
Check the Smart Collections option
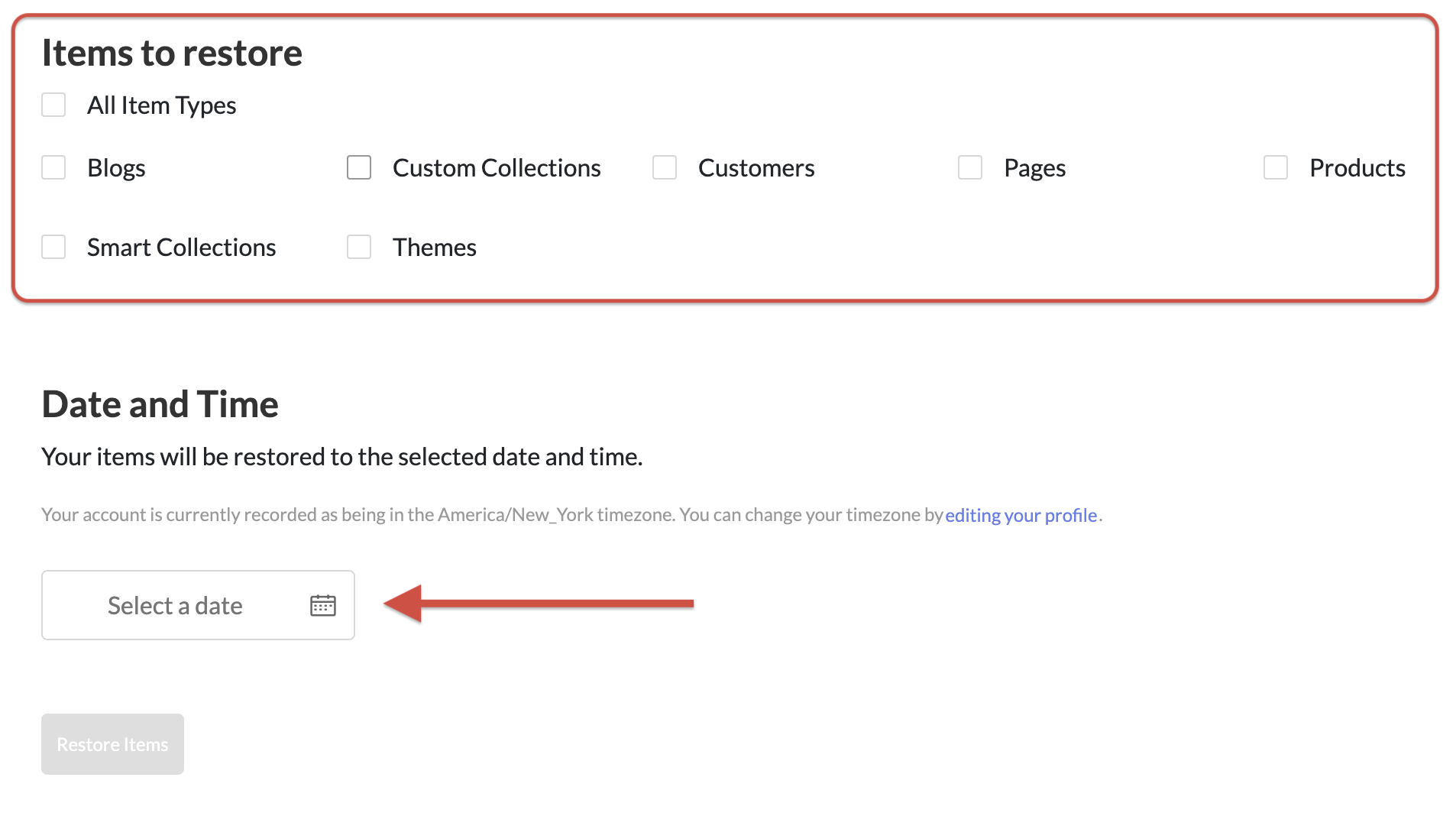53,247
